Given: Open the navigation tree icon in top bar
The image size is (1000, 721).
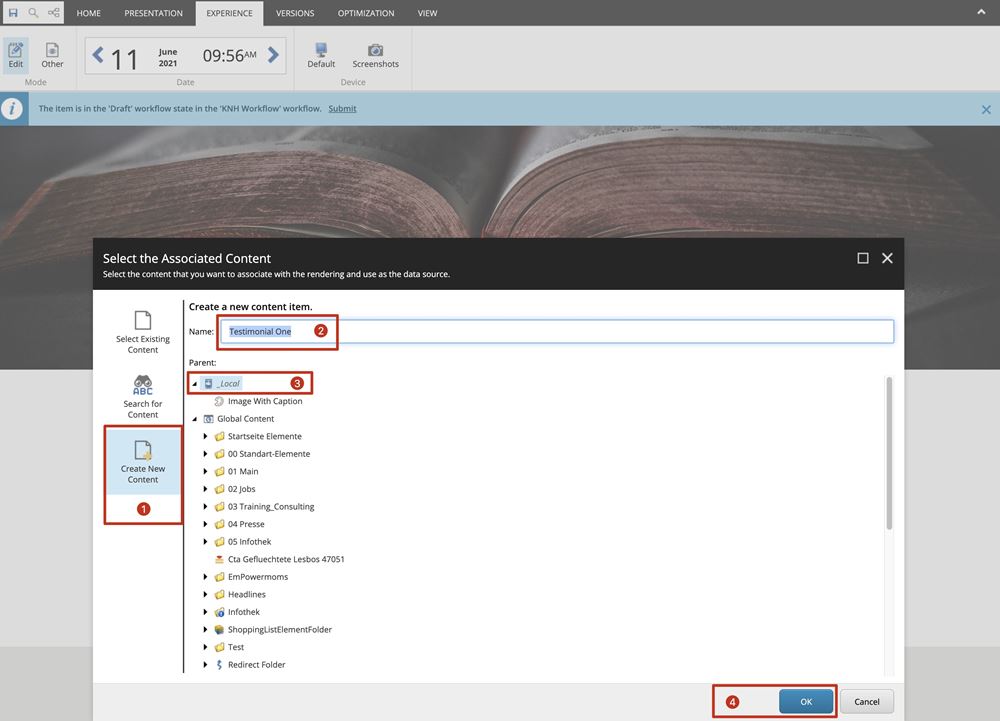Looking at the screenshot, I should pos(53,13).
